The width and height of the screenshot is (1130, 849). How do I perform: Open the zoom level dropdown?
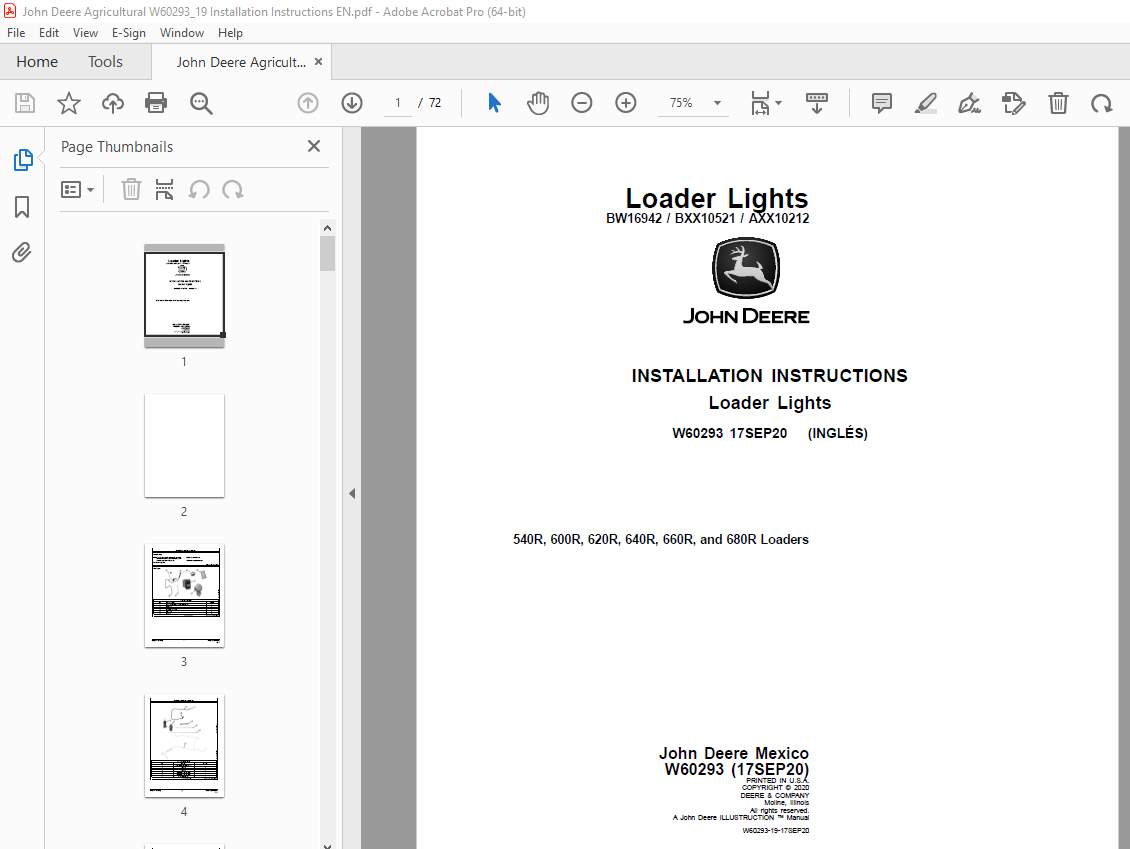click(x=717, y=103)
